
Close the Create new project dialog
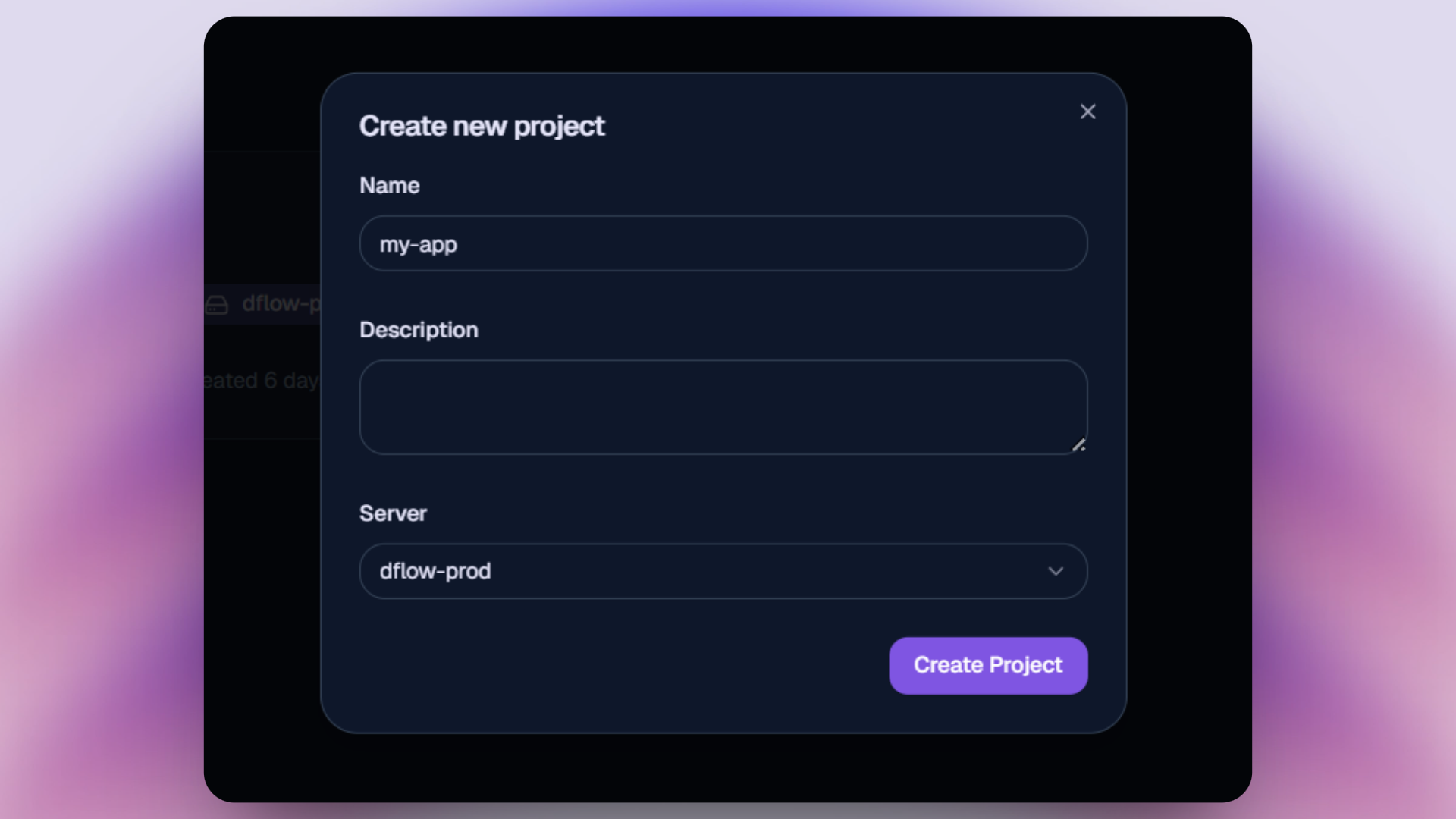point(1087,112)
